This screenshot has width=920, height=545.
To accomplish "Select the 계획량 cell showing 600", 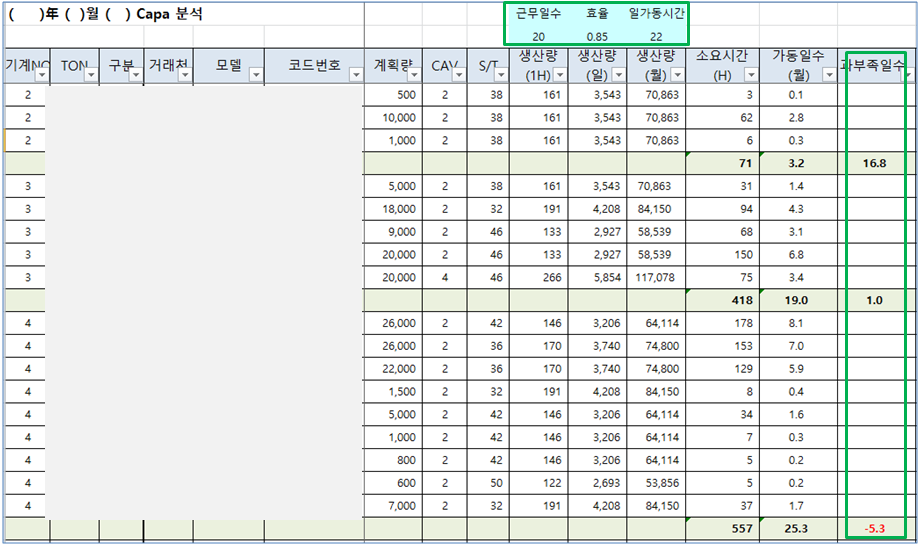I will pyautogui.click(x=393, y=483).
